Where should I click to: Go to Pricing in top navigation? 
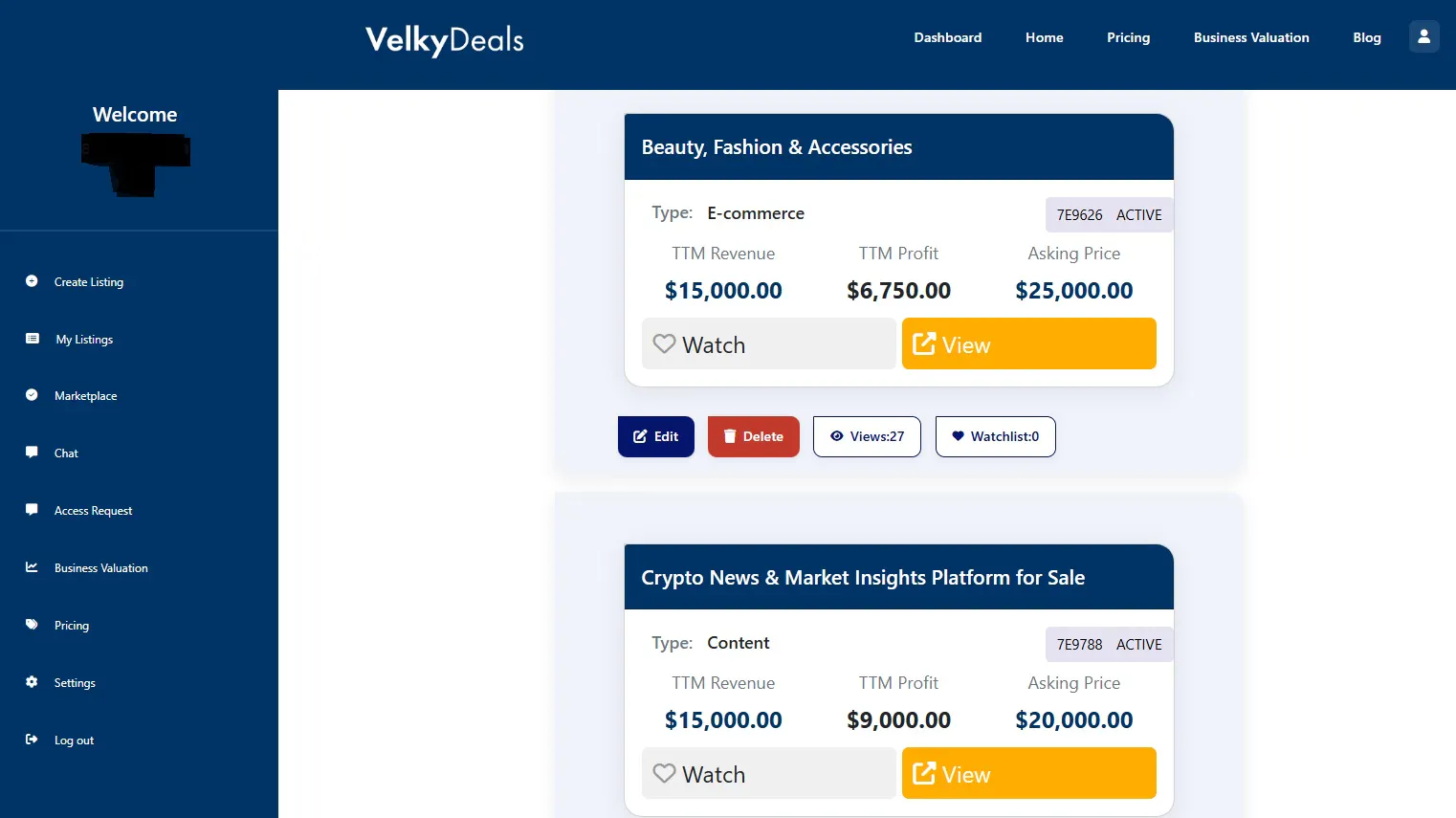[1129, 37]
